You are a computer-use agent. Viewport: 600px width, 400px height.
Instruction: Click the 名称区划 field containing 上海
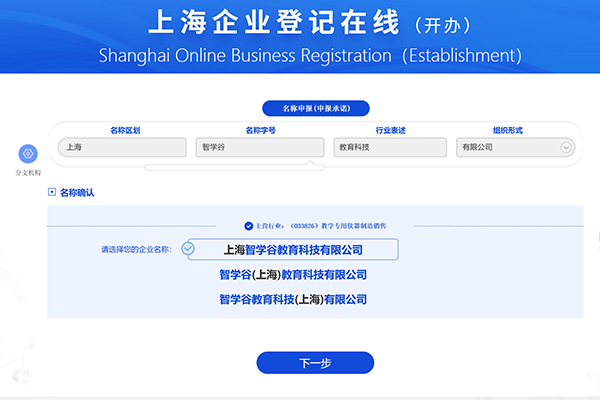click(122, 147)
